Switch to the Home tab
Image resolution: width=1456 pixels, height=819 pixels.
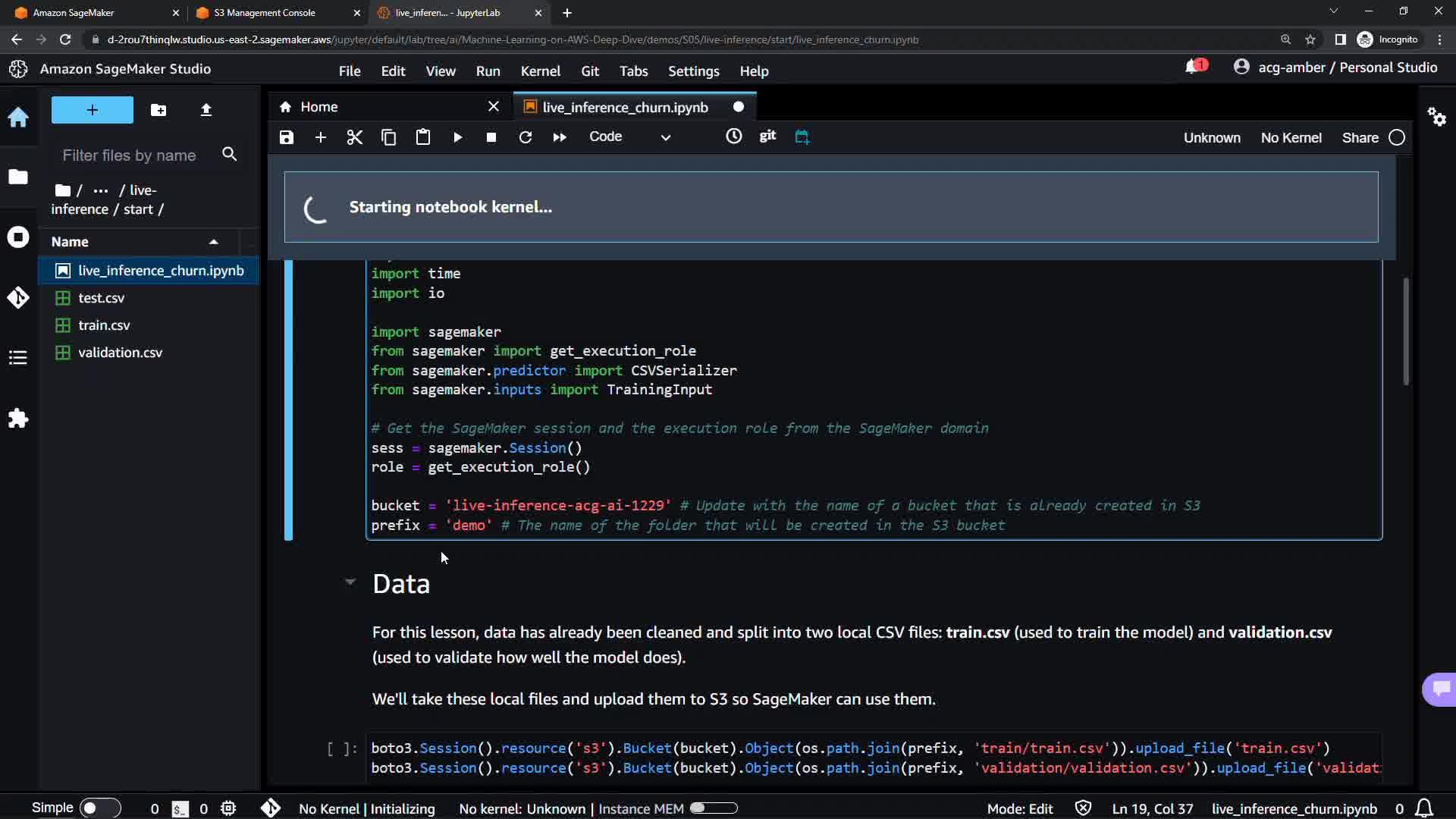point(318,107)
